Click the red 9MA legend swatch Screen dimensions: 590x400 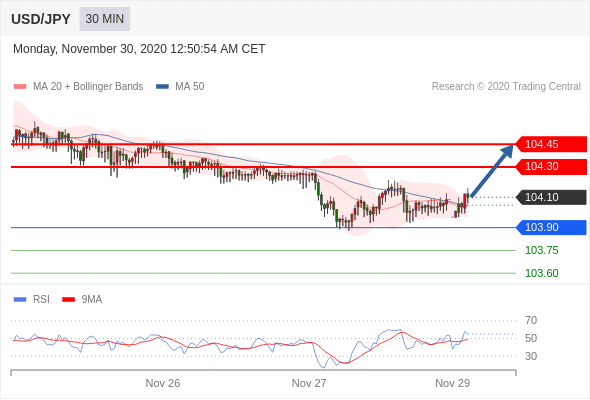[68, 300]
